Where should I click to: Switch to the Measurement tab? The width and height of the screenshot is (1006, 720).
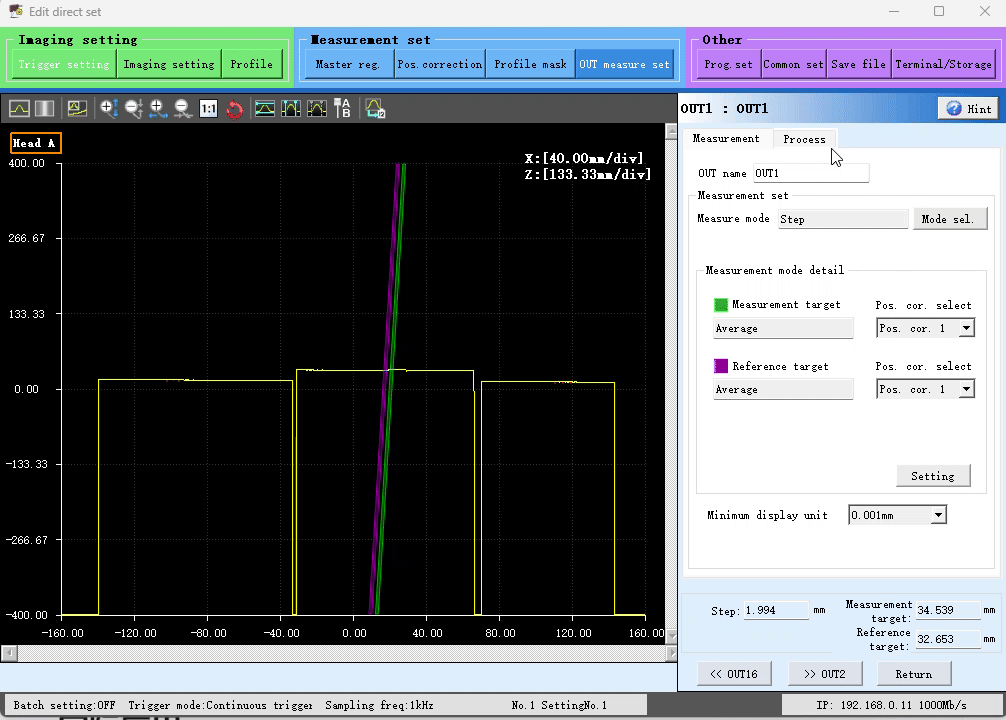point(726,139)
